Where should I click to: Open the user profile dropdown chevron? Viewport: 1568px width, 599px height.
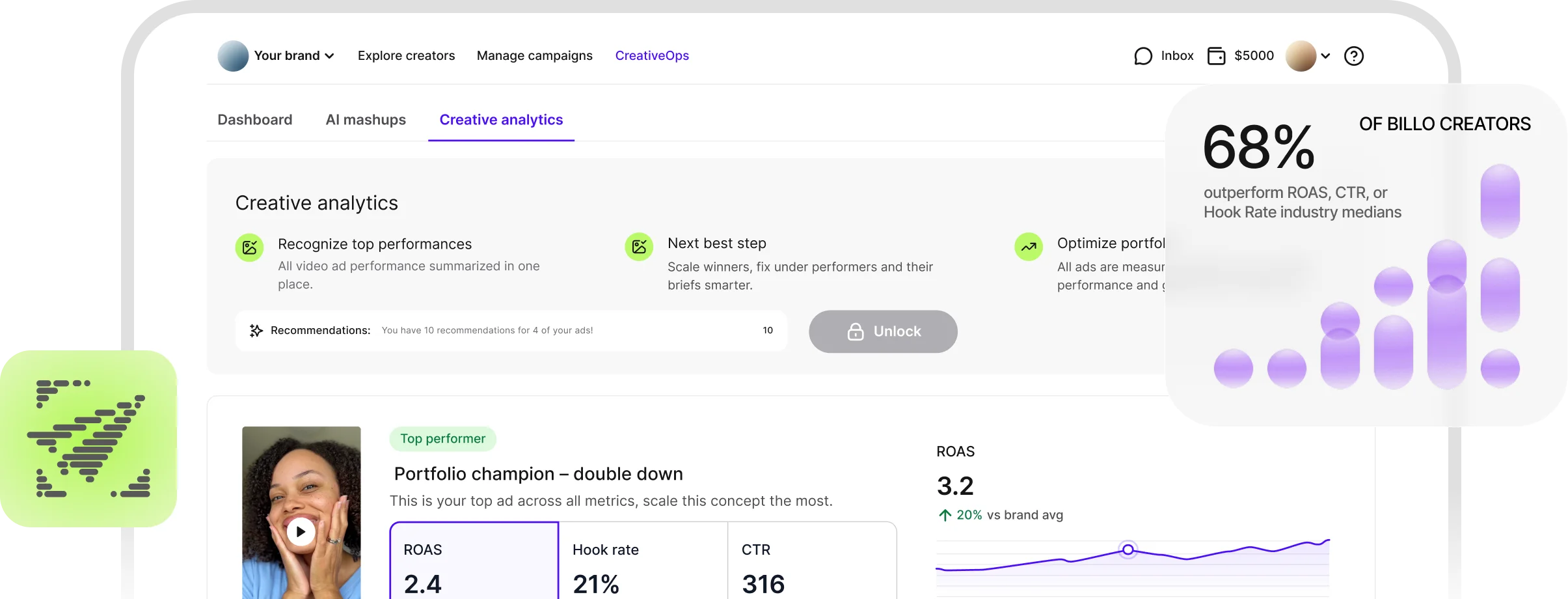pyautogui.click(x=1325, y=56)
